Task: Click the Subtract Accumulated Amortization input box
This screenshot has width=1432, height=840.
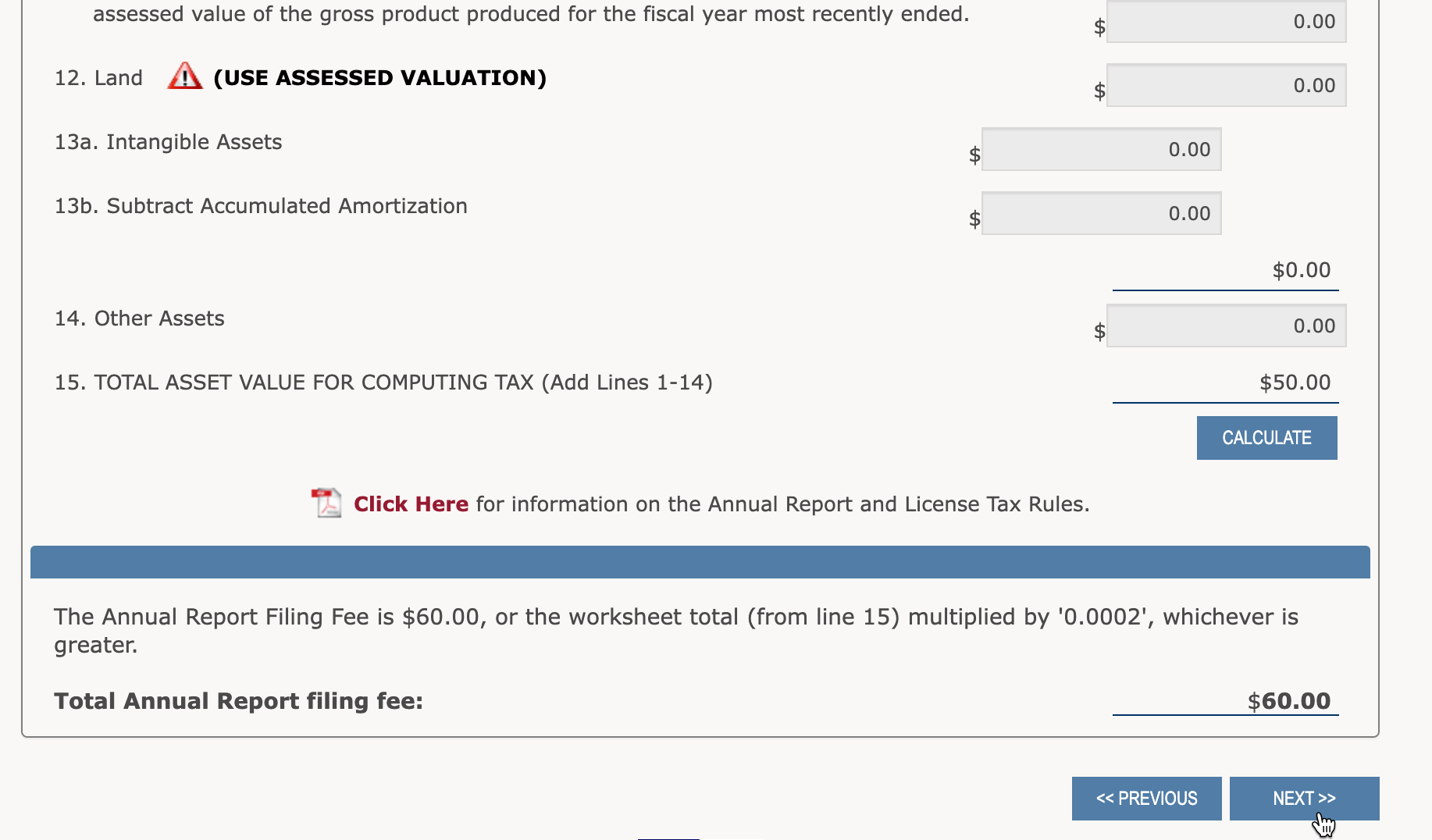Action: tap(1101, 214)
